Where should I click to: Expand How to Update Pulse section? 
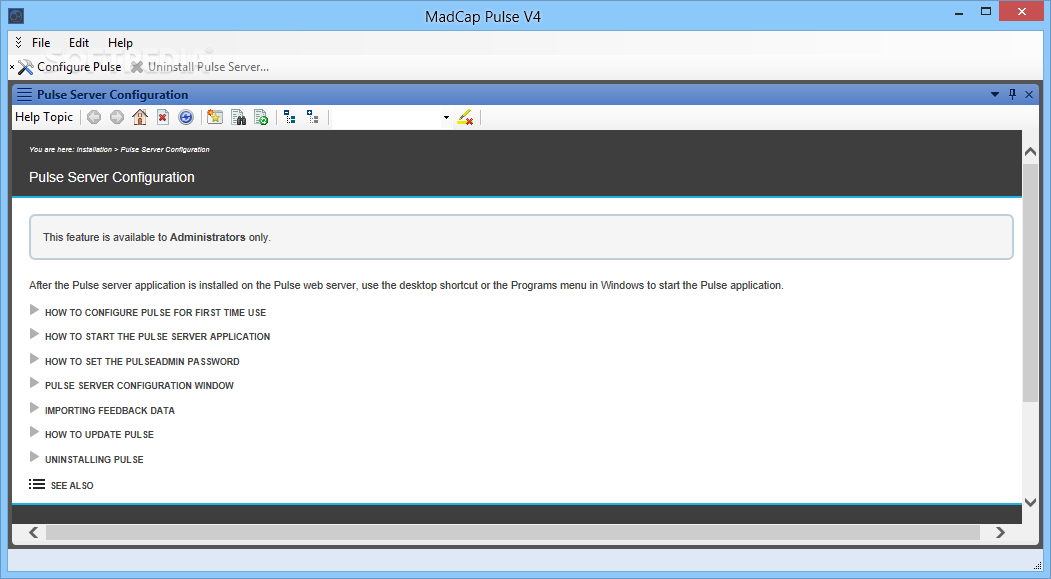tap(34, 432)
